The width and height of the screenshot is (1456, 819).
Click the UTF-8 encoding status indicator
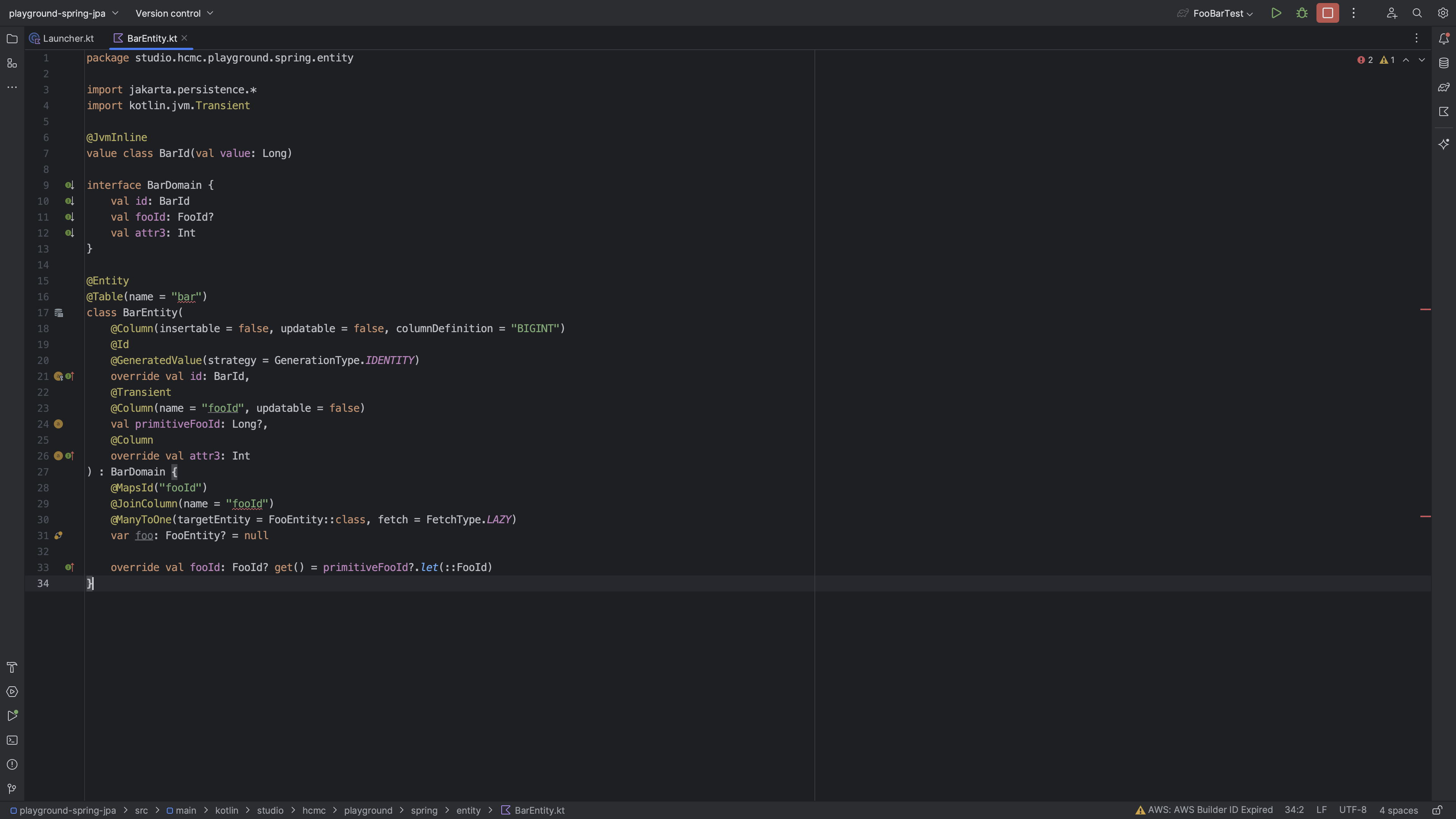pyautogui.click(x=1352, y=810)
